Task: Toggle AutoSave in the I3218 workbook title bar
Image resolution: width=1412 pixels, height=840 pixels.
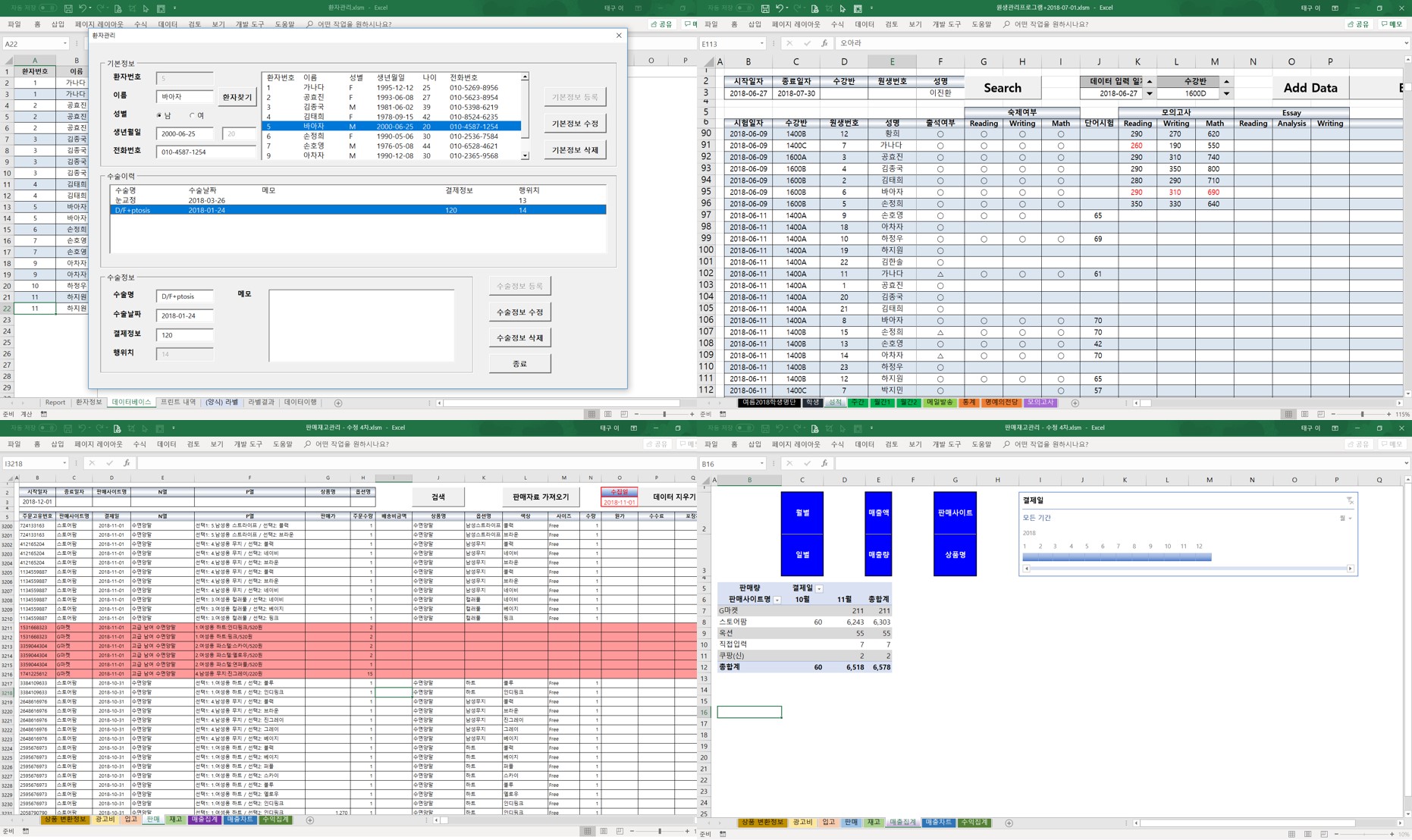Action: point(48,428)
